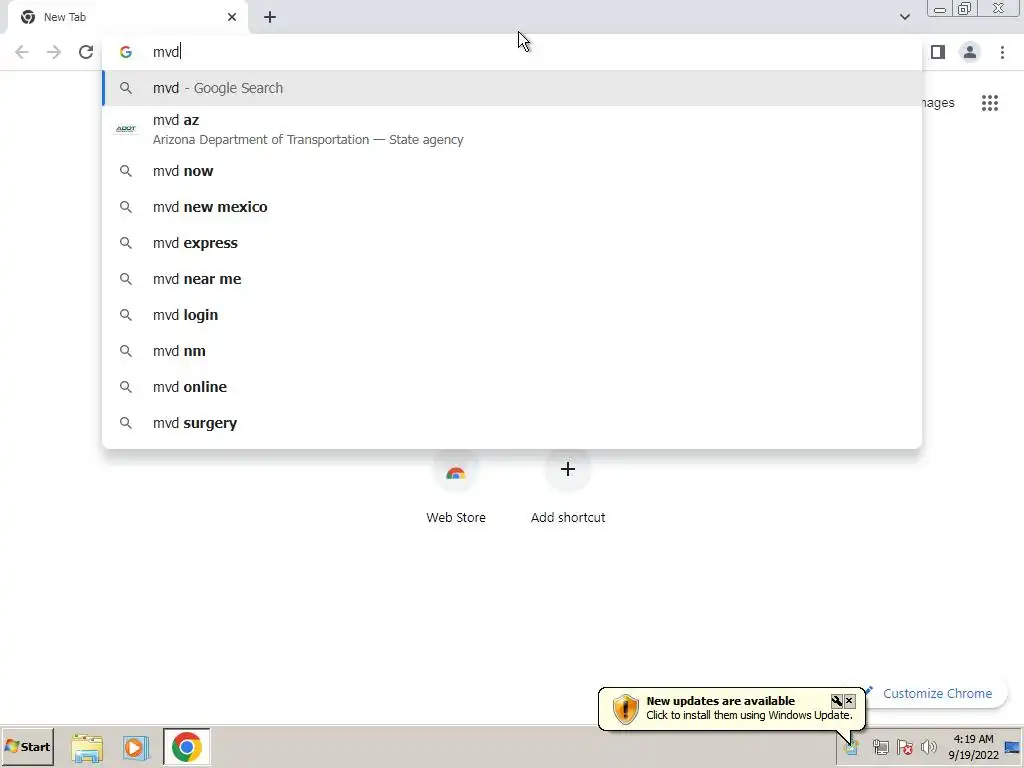Open the Web Store shortcut
This screenshot has height=768, width=1024.
(x=456, y=487)
